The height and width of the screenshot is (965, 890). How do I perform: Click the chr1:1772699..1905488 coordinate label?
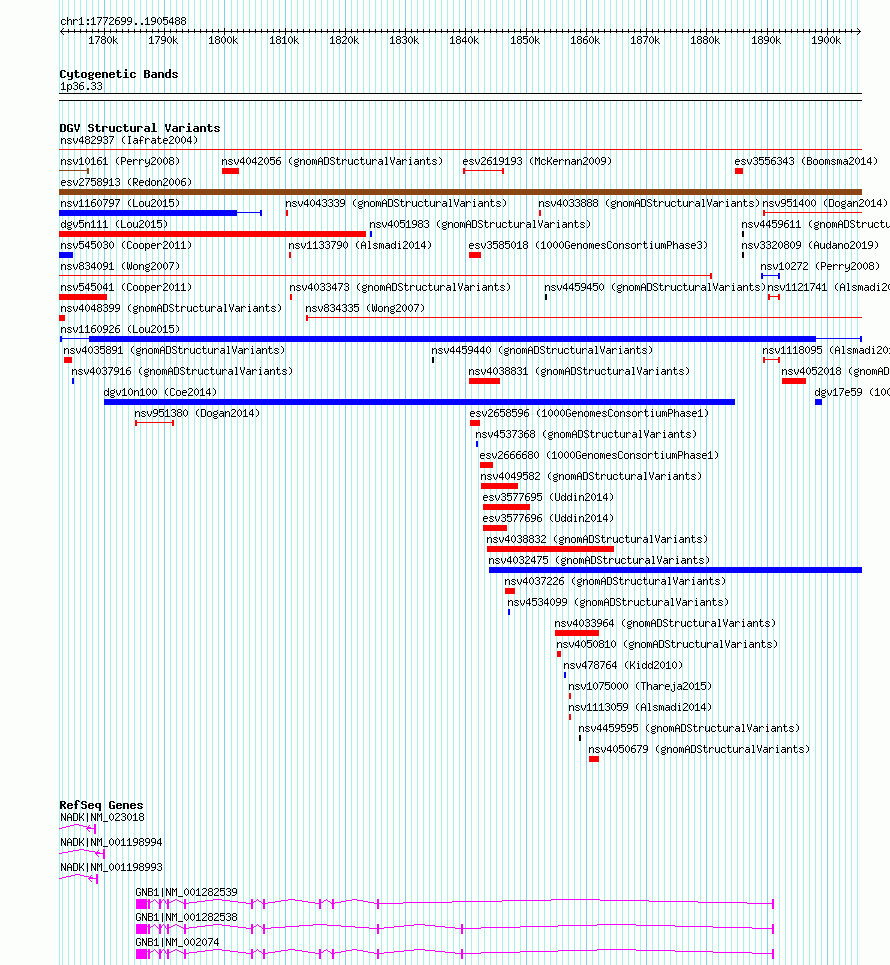point(123,21)
